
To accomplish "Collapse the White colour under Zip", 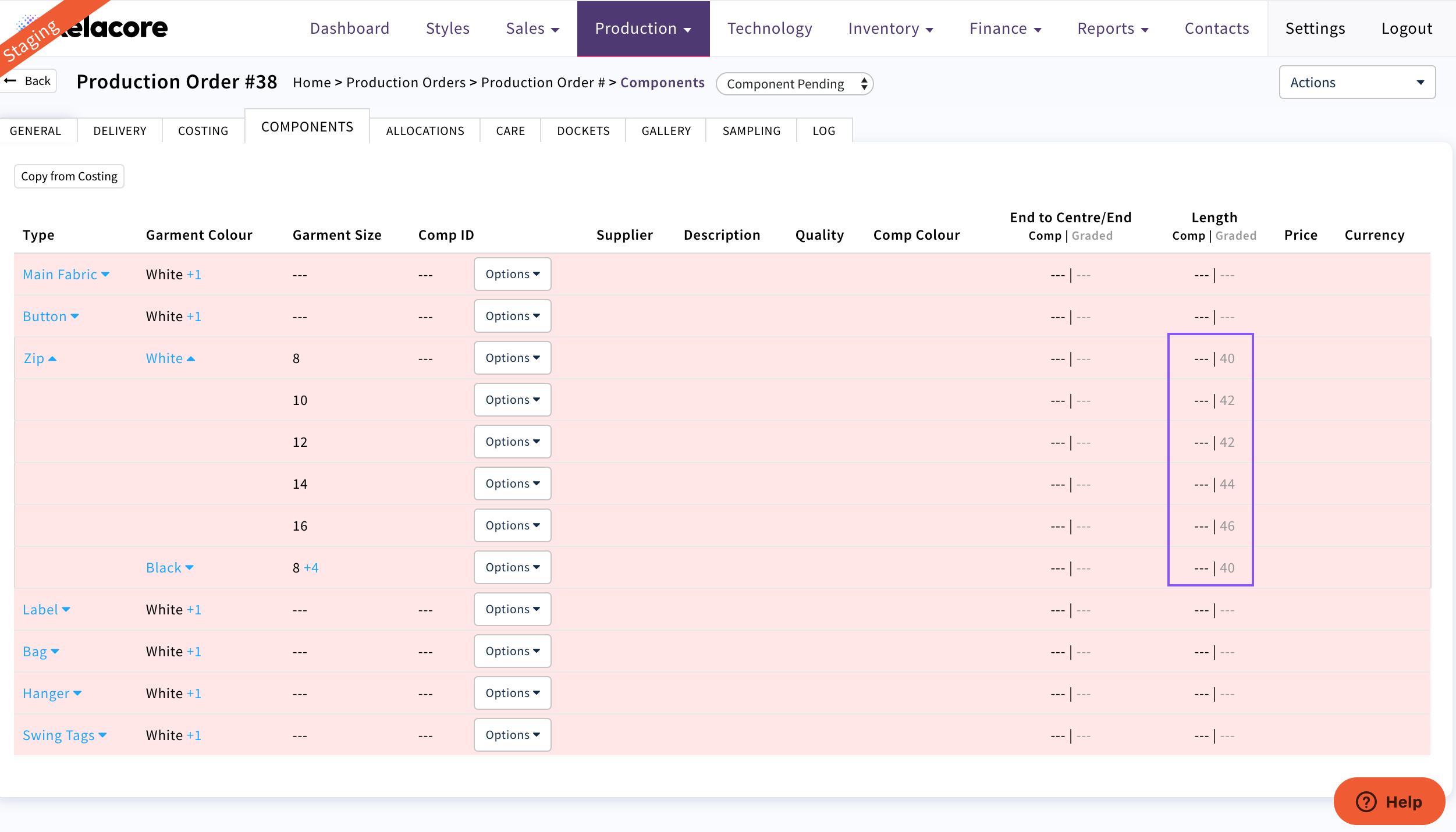I will click(170, 358).
